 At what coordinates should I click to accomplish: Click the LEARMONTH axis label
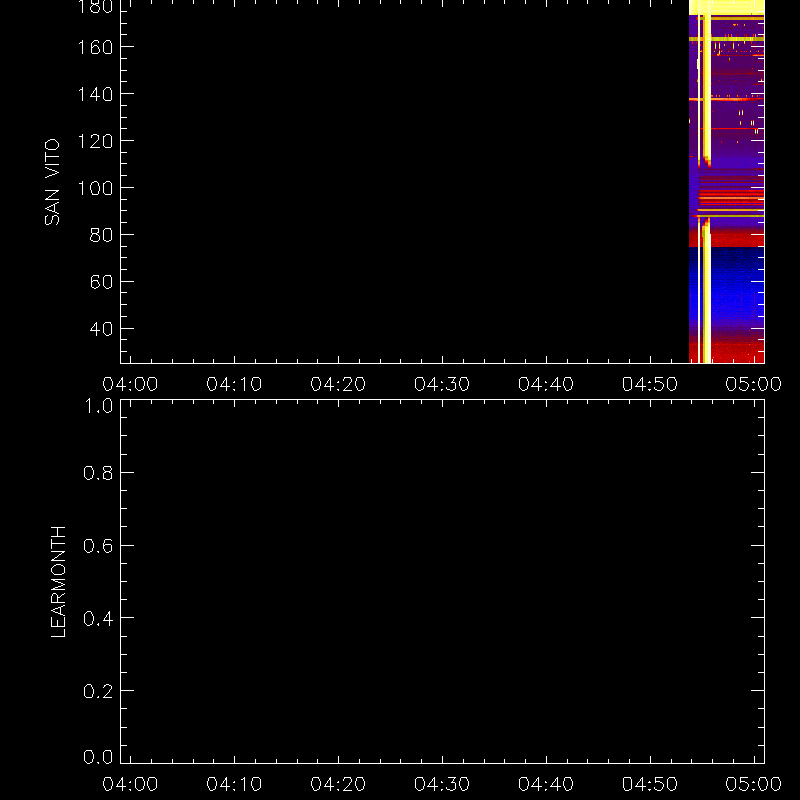pyautogui.click(x=59, y=582)
